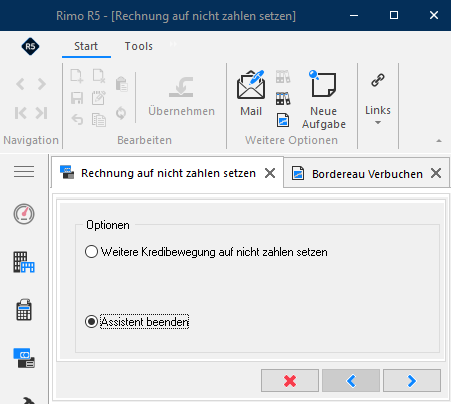Click the greyed binder archive icon
The height and width of the screenshot is (404, 451).
tap(283, 77)
